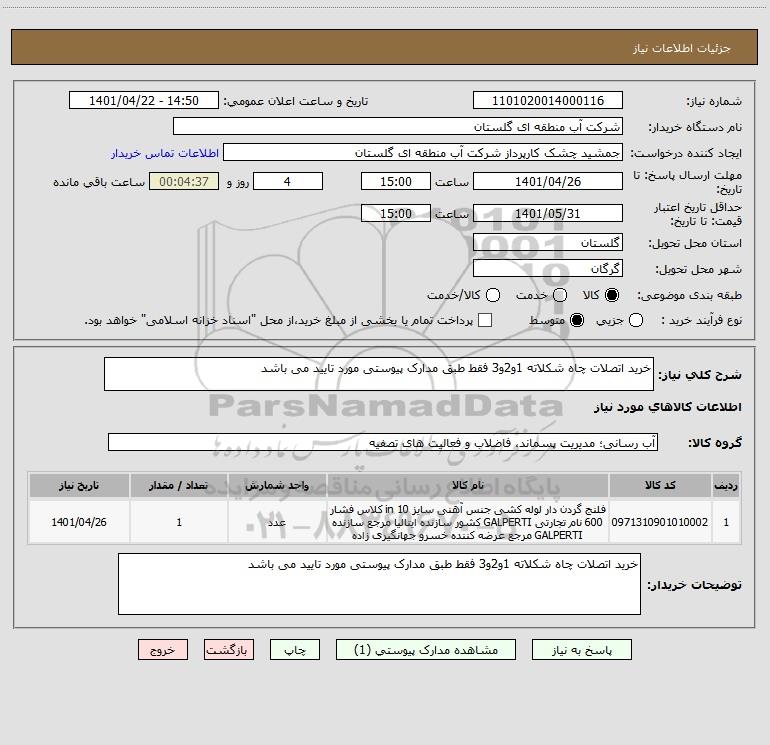Click the GALPERTI flange item name cell
The width and height of the screenshot is (770, 745).
[468, 522]
